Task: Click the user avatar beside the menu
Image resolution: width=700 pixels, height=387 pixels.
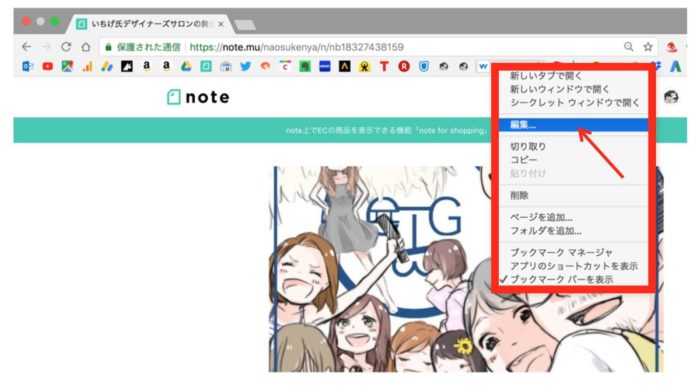Action: click(671, 97)
